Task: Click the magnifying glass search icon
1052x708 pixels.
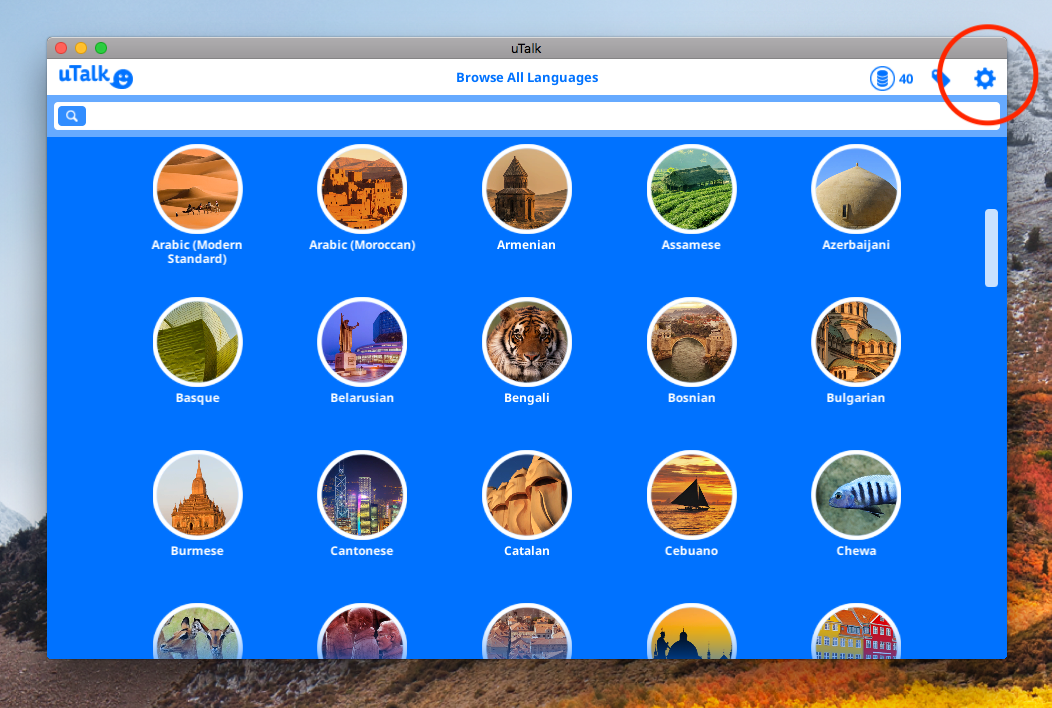Action: point(72,116)
